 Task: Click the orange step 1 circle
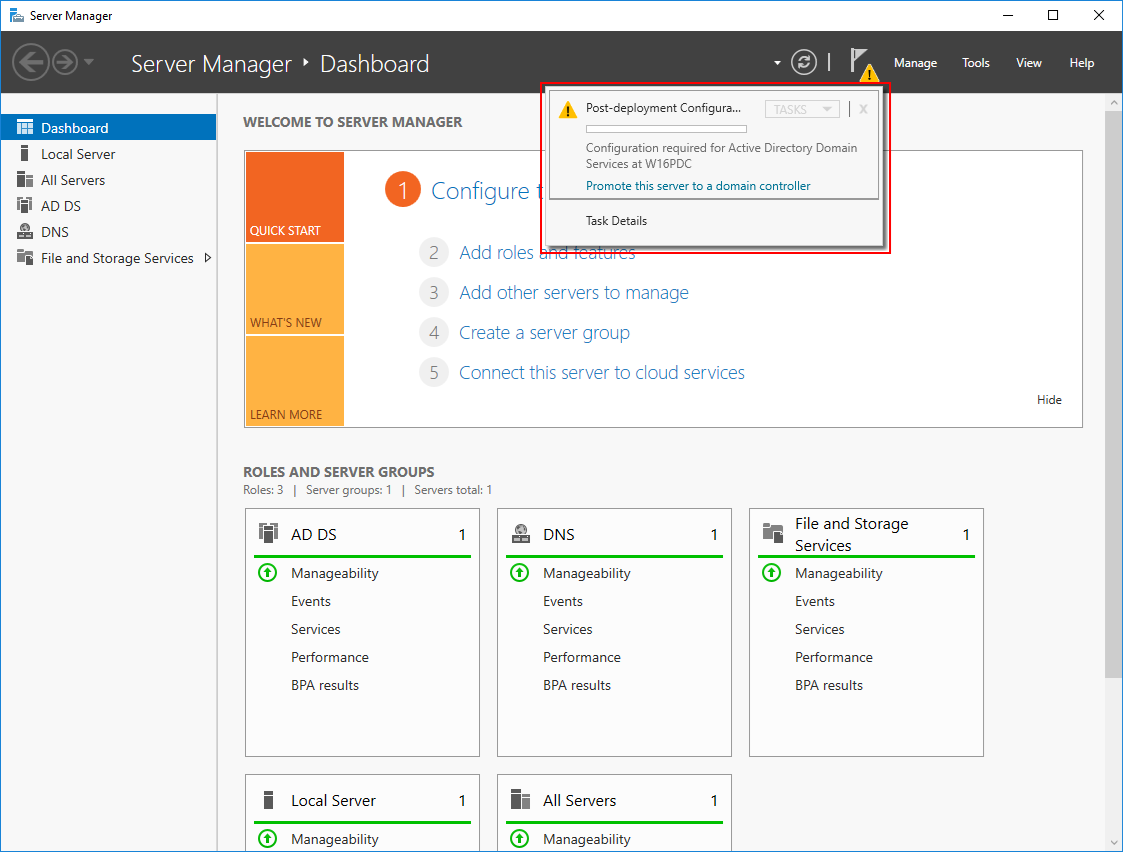tap(403, 190)
